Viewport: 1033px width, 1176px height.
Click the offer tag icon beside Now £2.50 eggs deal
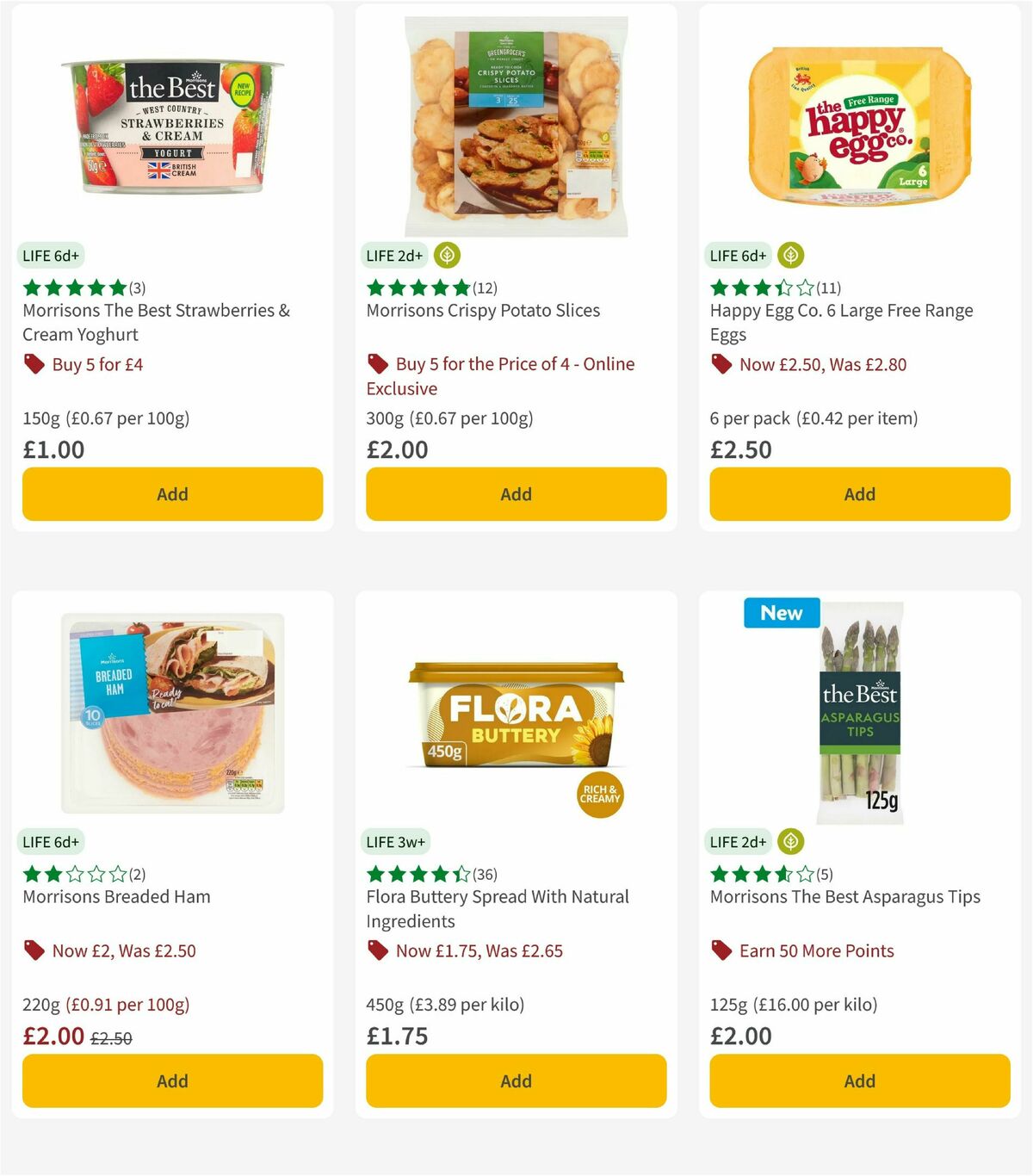point(722,364)
